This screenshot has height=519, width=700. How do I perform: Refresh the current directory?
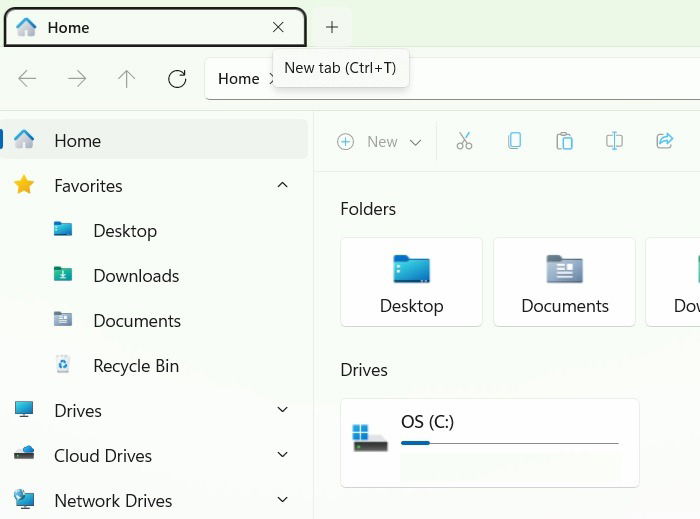coord(177,79)
